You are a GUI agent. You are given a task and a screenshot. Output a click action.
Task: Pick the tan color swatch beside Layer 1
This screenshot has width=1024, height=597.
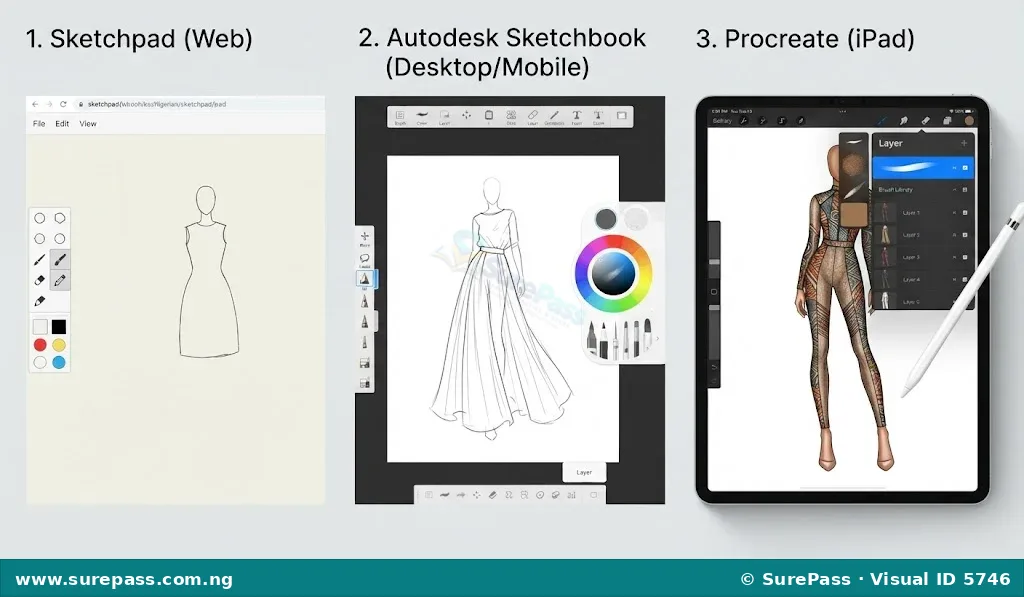[x=854, y=215]
